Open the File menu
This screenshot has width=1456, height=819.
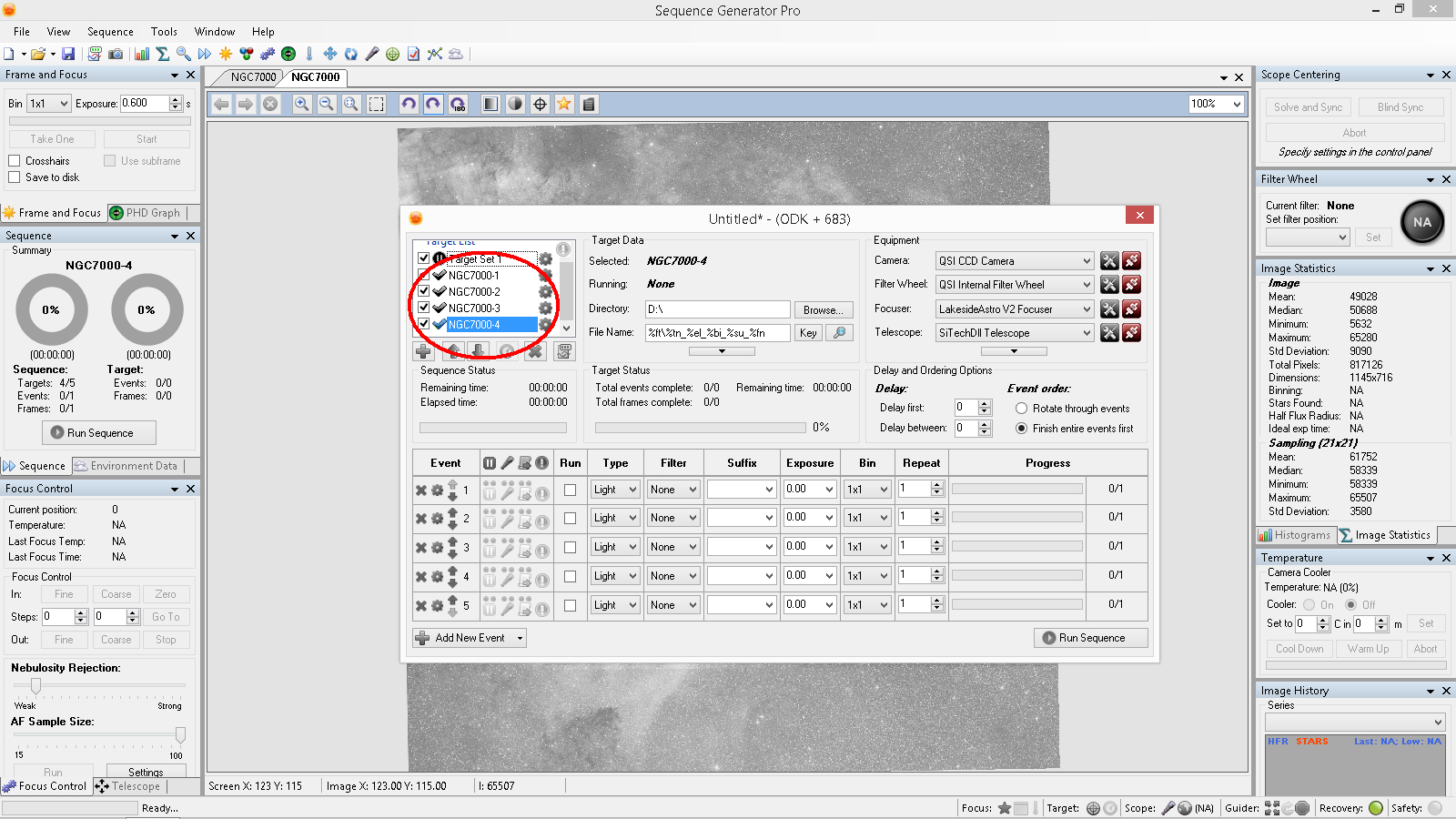coord(22,31)
